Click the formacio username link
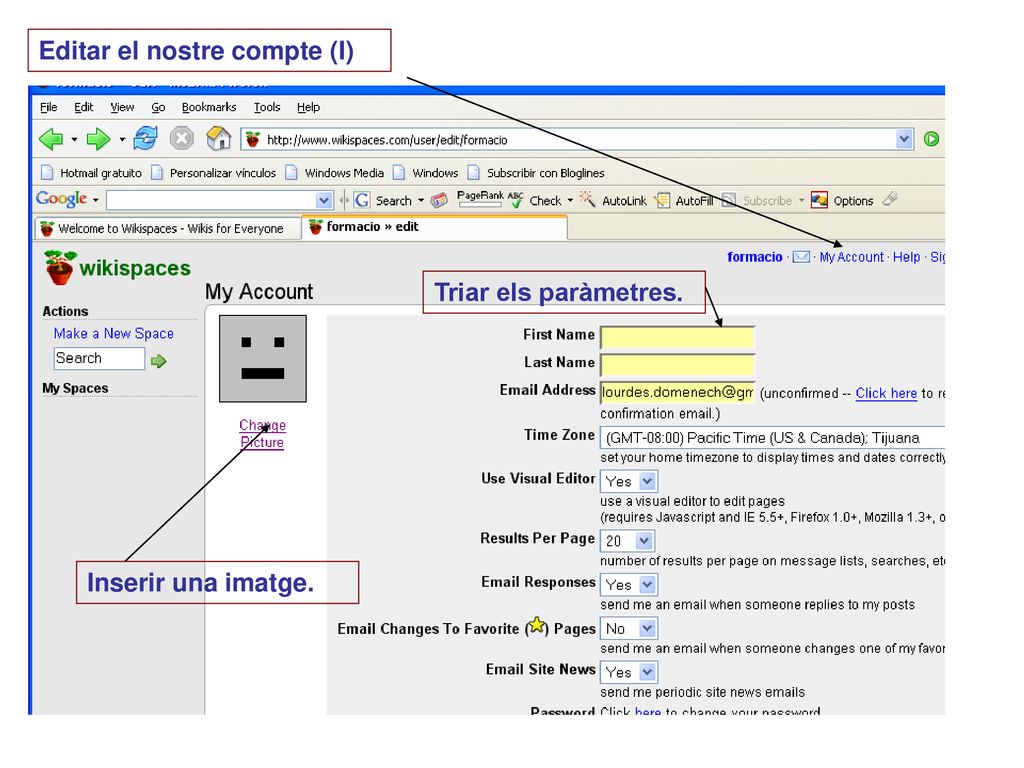The width and height of the screenshot is (1024, 768). (x=755, y=257)
